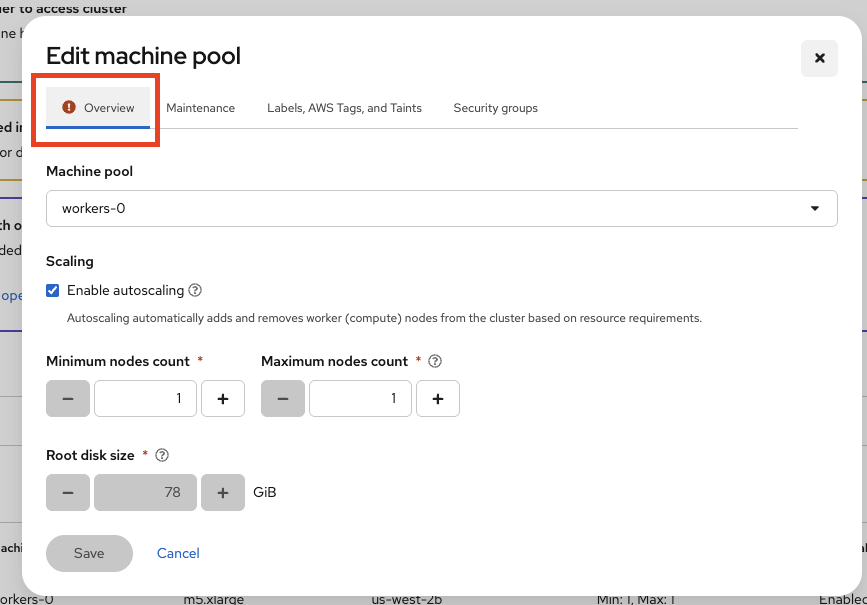Switch to the Maintenance tab
Screen dimensions: 867x605
(x=200, y=108)
